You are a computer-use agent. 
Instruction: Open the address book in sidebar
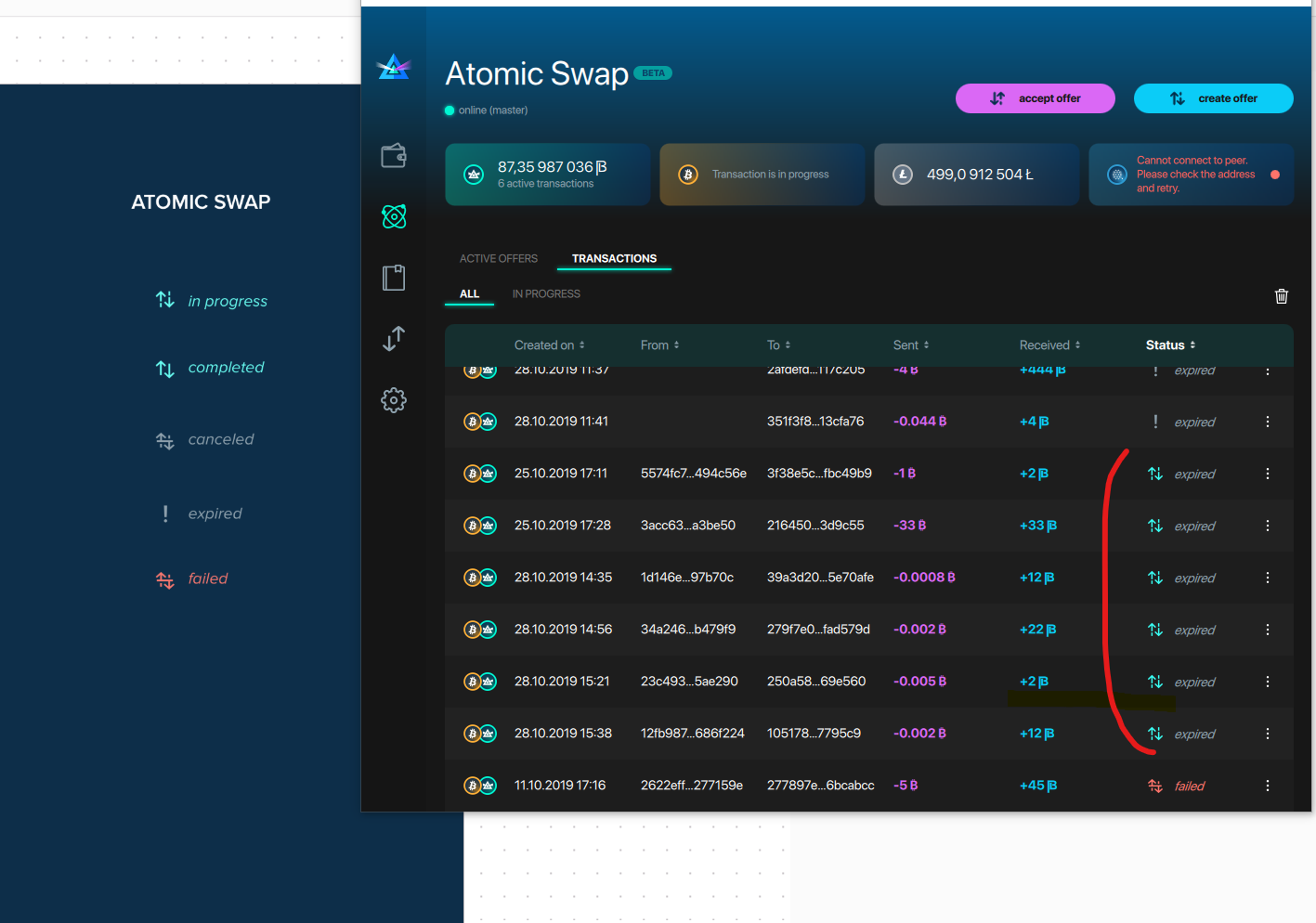(x=394, y=277)
